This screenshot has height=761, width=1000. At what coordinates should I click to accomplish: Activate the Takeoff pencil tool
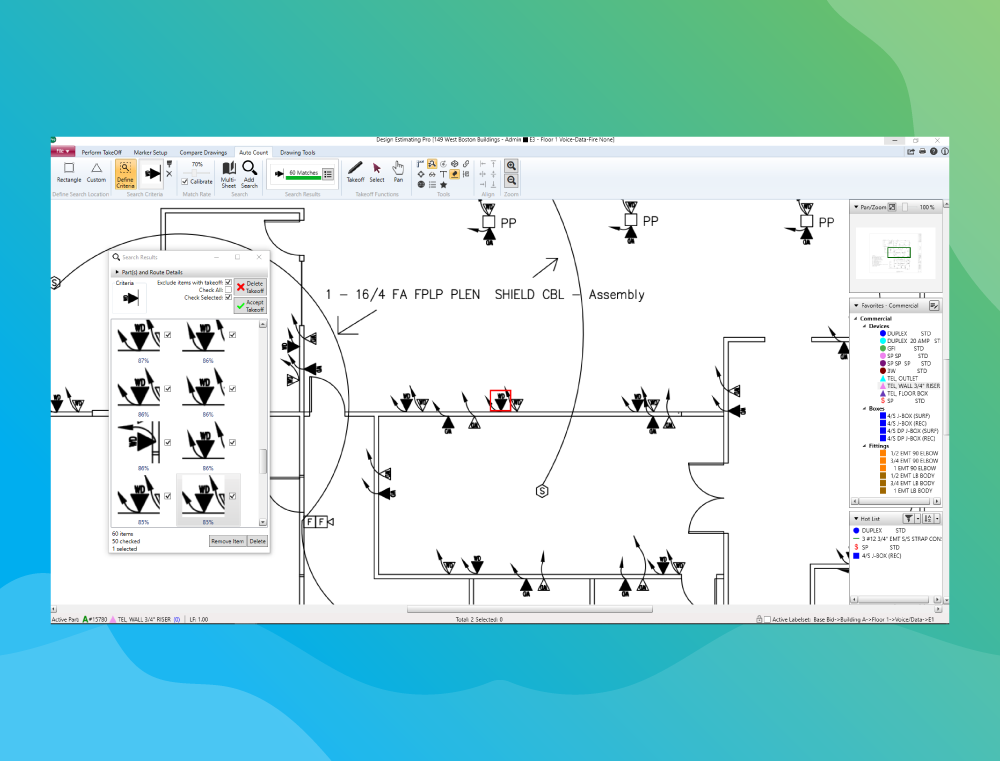355,172
